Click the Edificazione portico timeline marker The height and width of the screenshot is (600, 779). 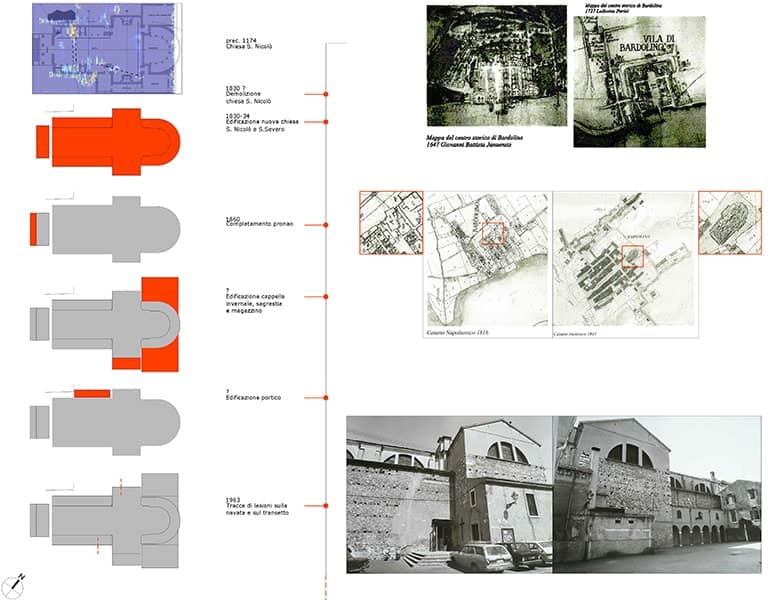coord(327,397)
